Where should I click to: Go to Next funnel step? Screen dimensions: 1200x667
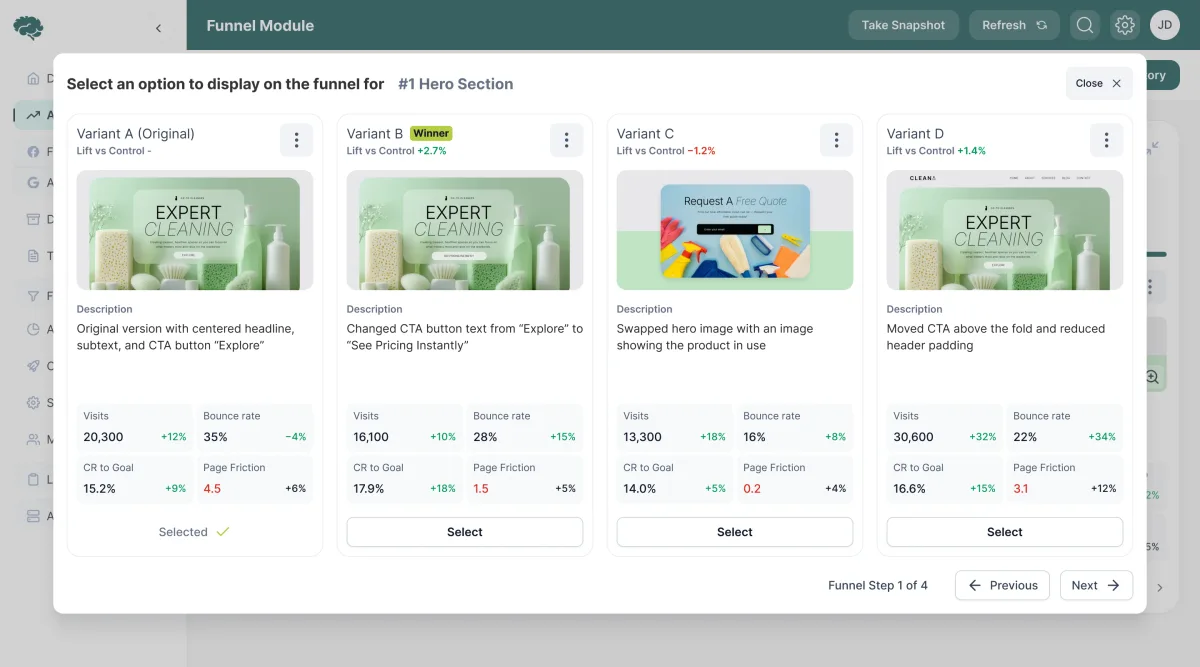tap(1096, 585)
